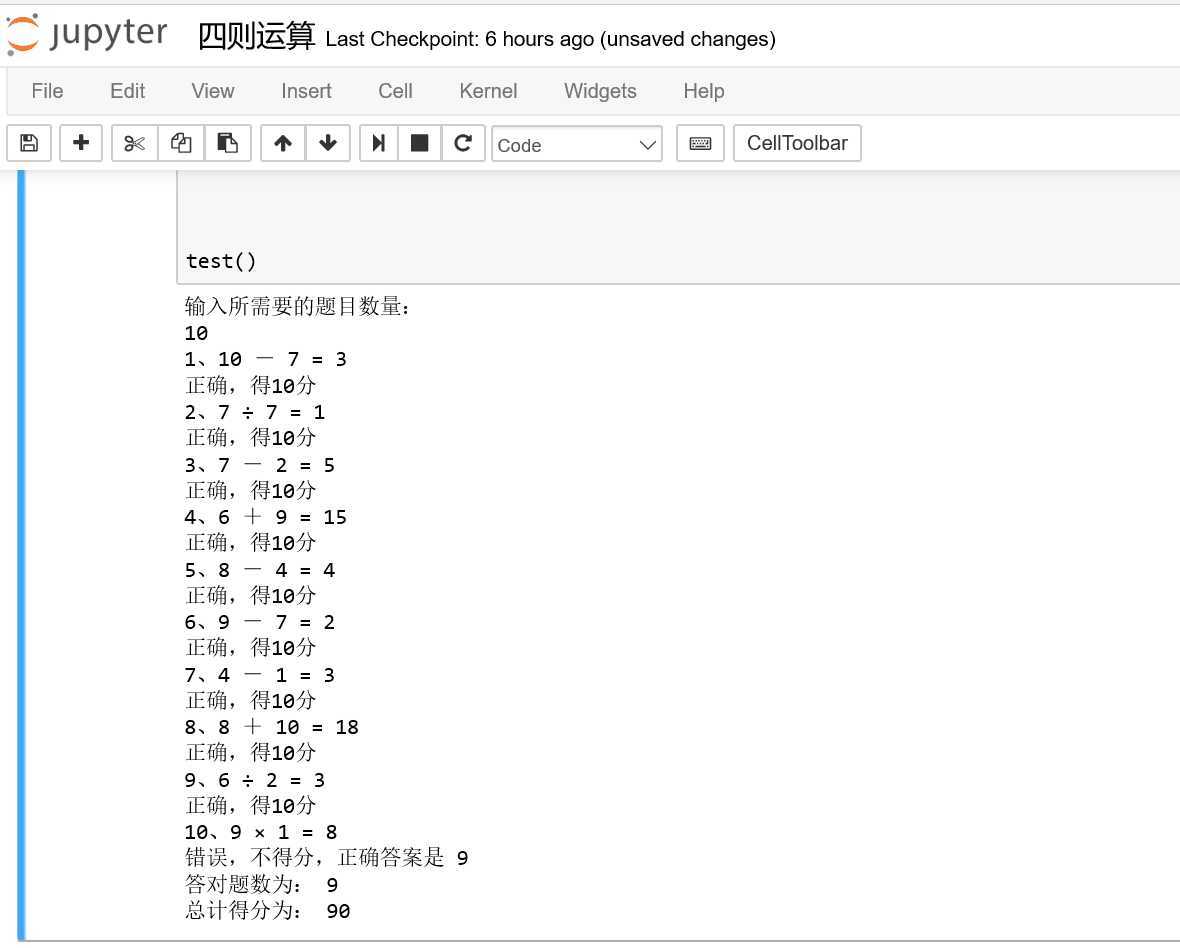The height and width of the screenshot is (948, 1180).
Task: Move selected cell down arrow
Action: 327,143
